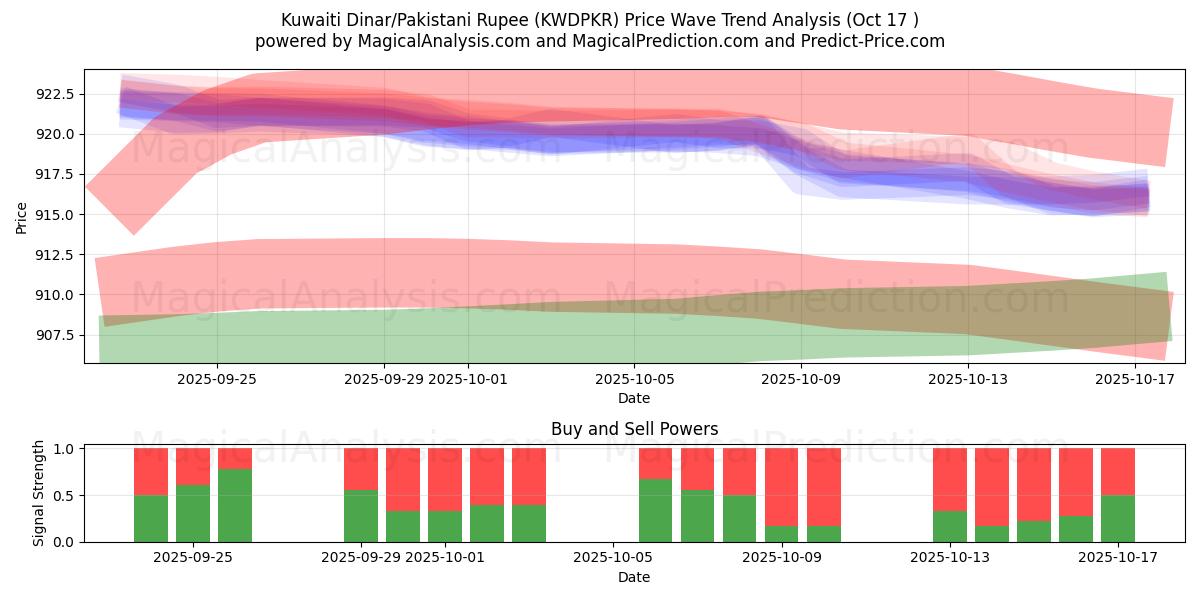Viewport: 1200px width, 600px height.
Task: Click the 'Date' label under the price chart
Action: click(x=634, y=398)
